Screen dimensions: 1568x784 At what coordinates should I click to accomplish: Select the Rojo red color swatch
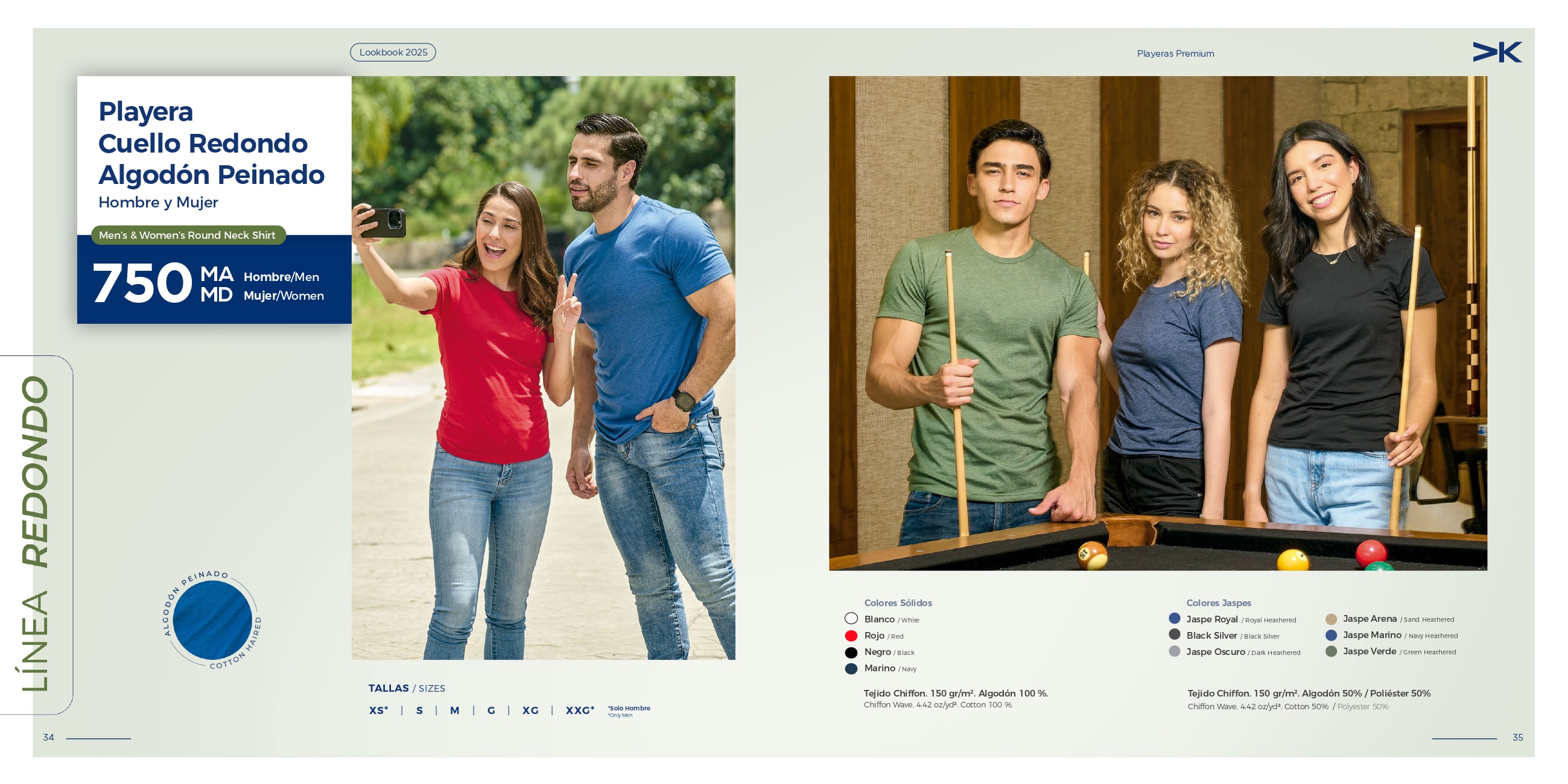(851, 636)
